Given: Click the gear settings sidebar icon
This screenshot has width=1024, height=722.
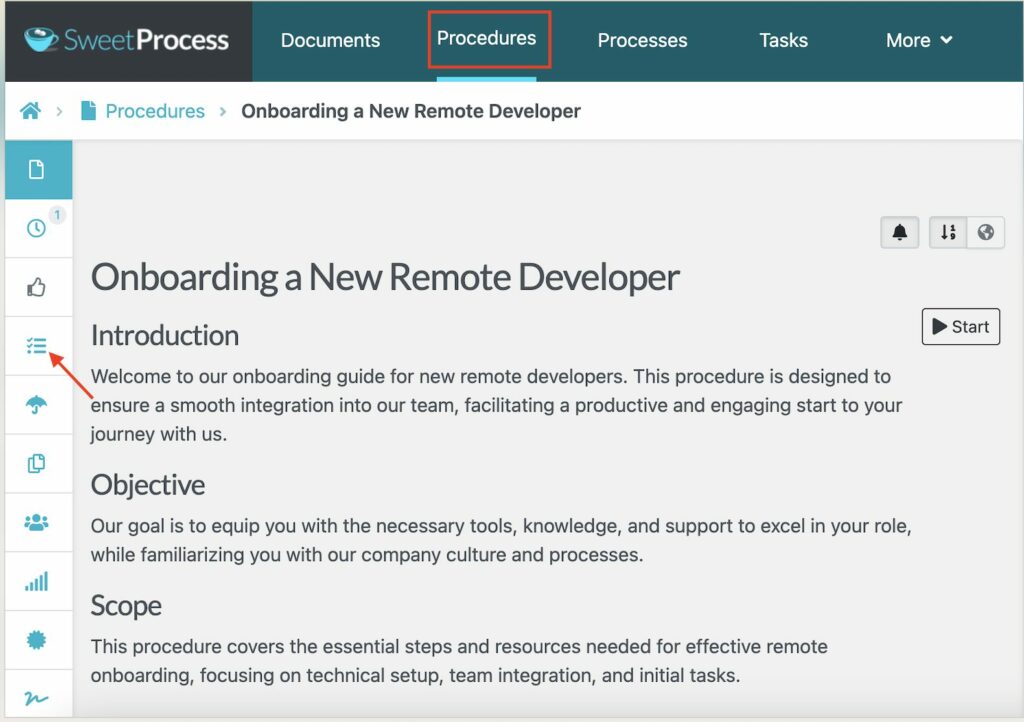Looking at the screenshot, I should pyautogui.click(x=37, y=640).
